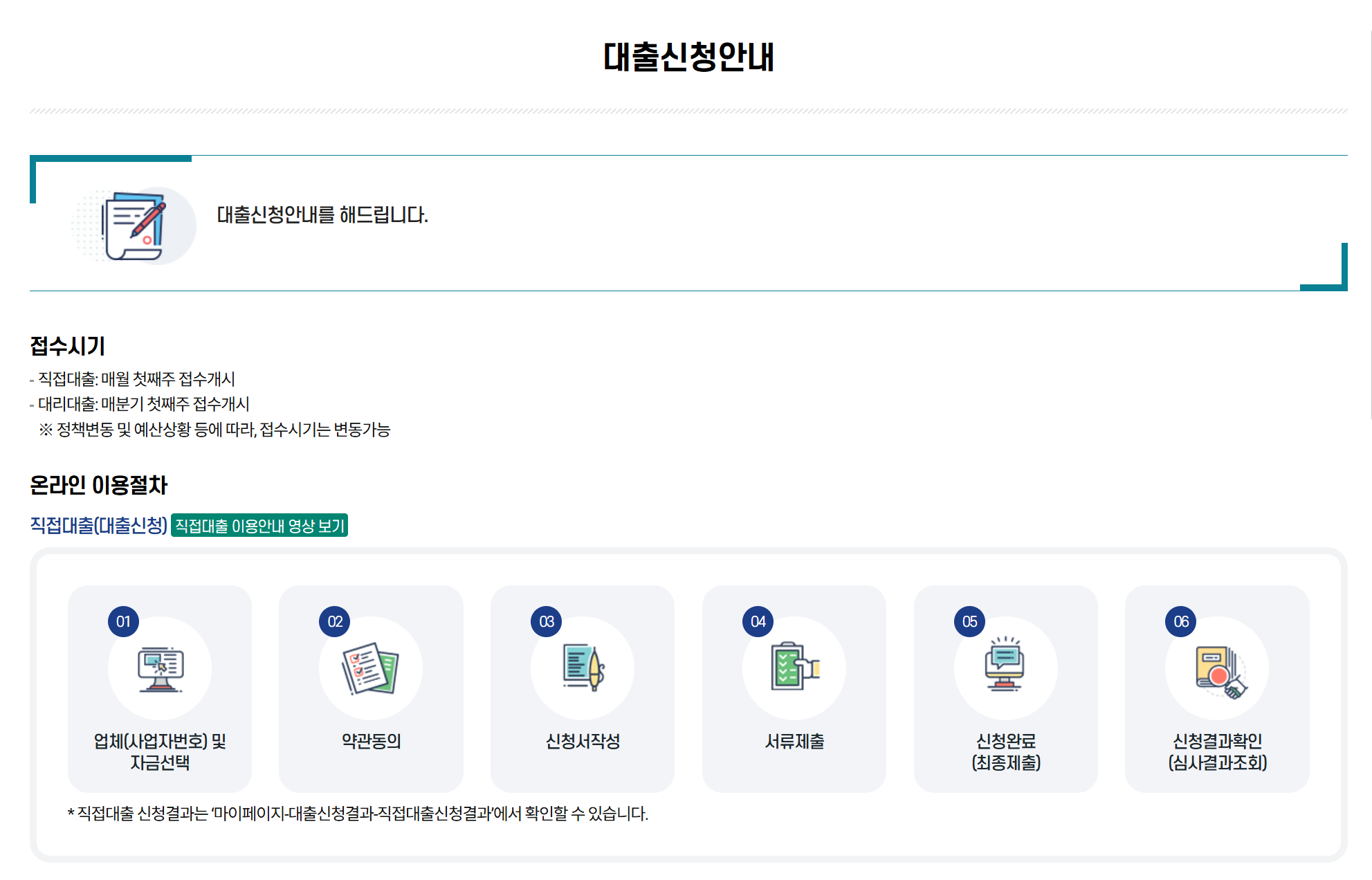Image resolution: width=1372 pixels, height=880 pixels.
Task: Click the blue 01 step number badge
Action: tap(123, 621)
